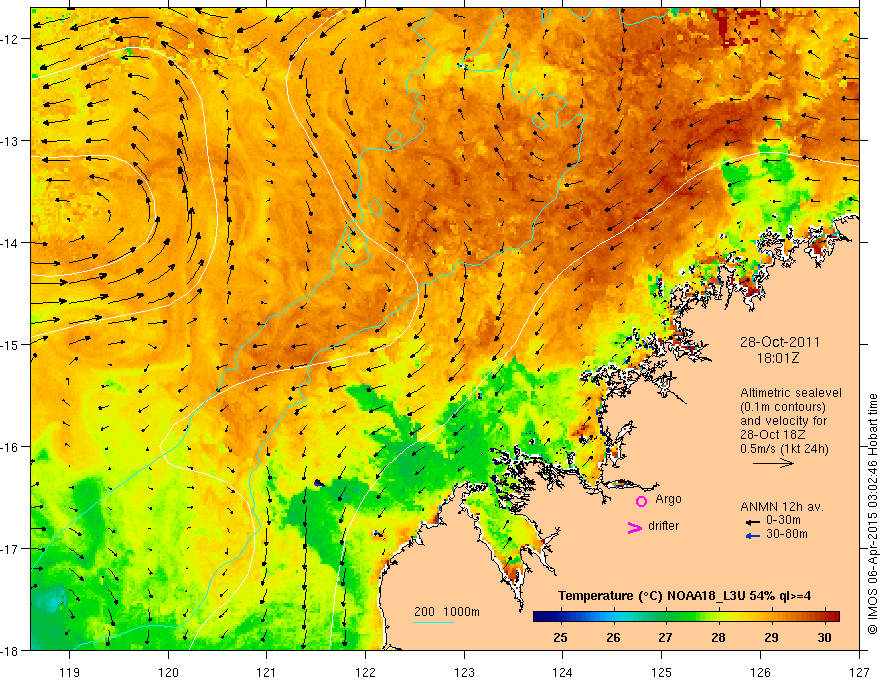Click the black 0-30m ANMN arrow symbol

pyautogui.click(x=752, y=522)
